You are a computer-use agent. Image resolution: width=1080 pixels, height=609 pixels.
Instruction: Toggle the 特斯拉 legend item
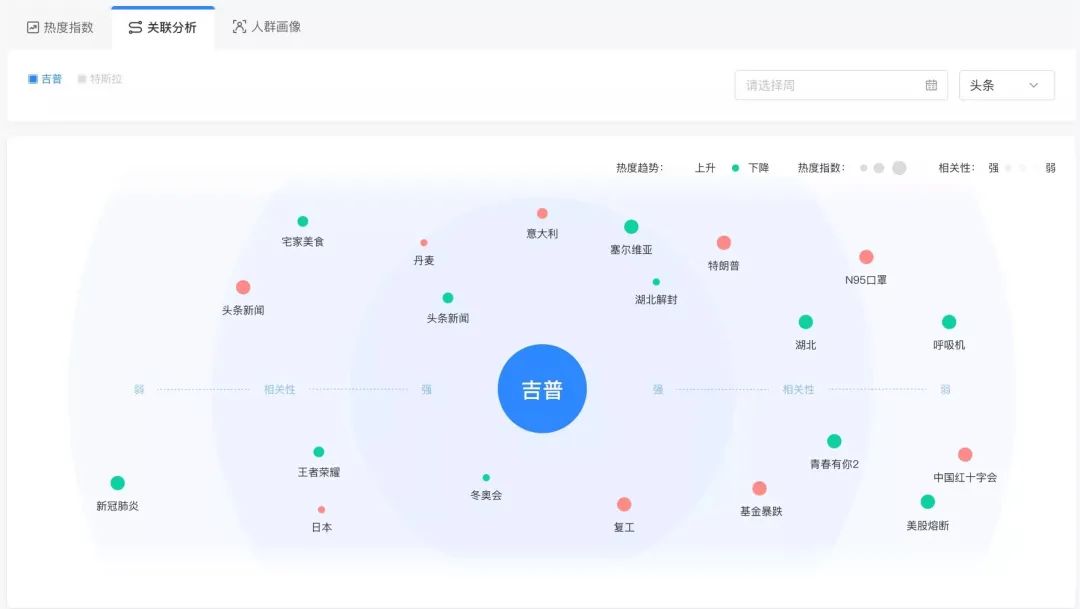[x=100, y=79]
